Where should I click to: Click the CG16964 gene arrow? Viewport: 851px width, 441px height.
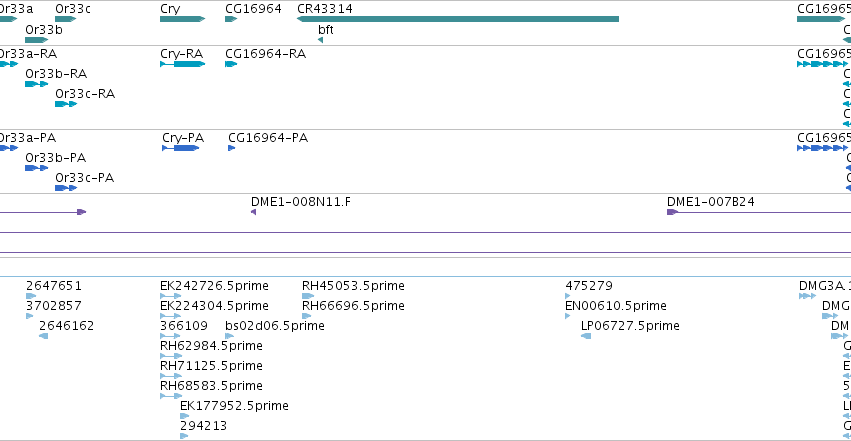click(231, 19)
